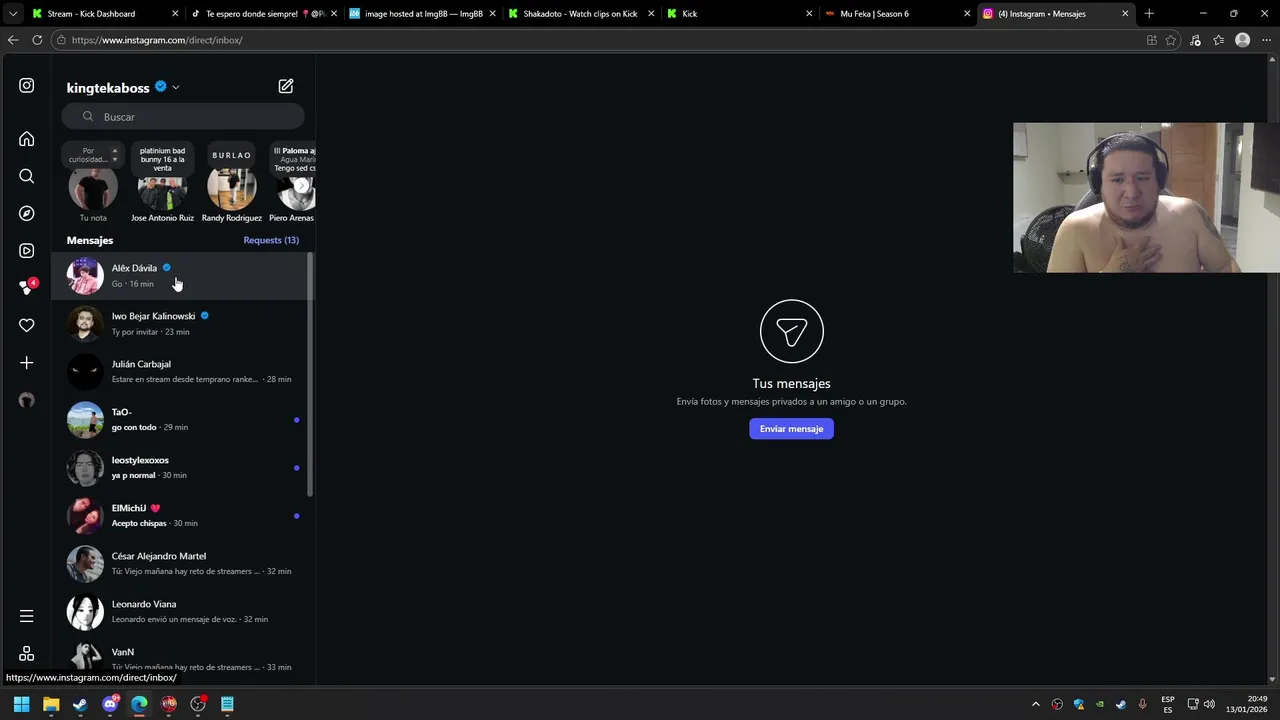1280x720 pixels.
Task: Open File Explorer from taskbar
Action: (x=51, y=704)
